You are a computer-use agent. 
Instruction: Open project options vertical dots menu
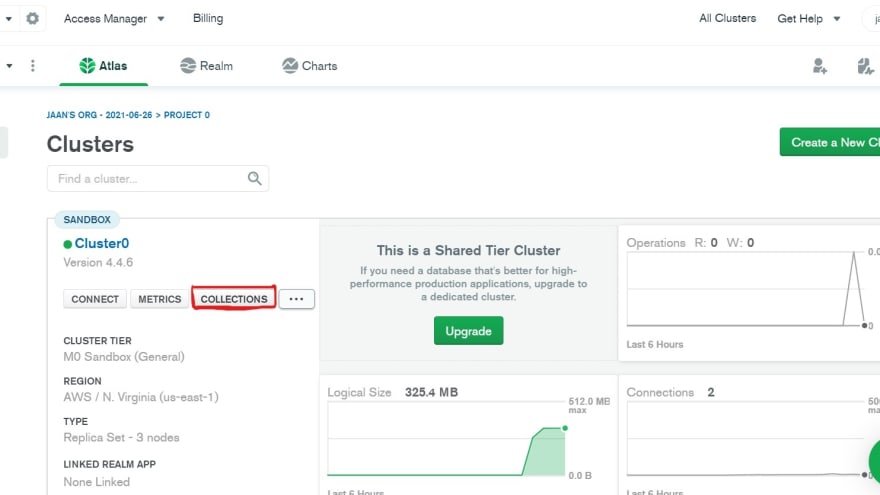tap(33, 66)
